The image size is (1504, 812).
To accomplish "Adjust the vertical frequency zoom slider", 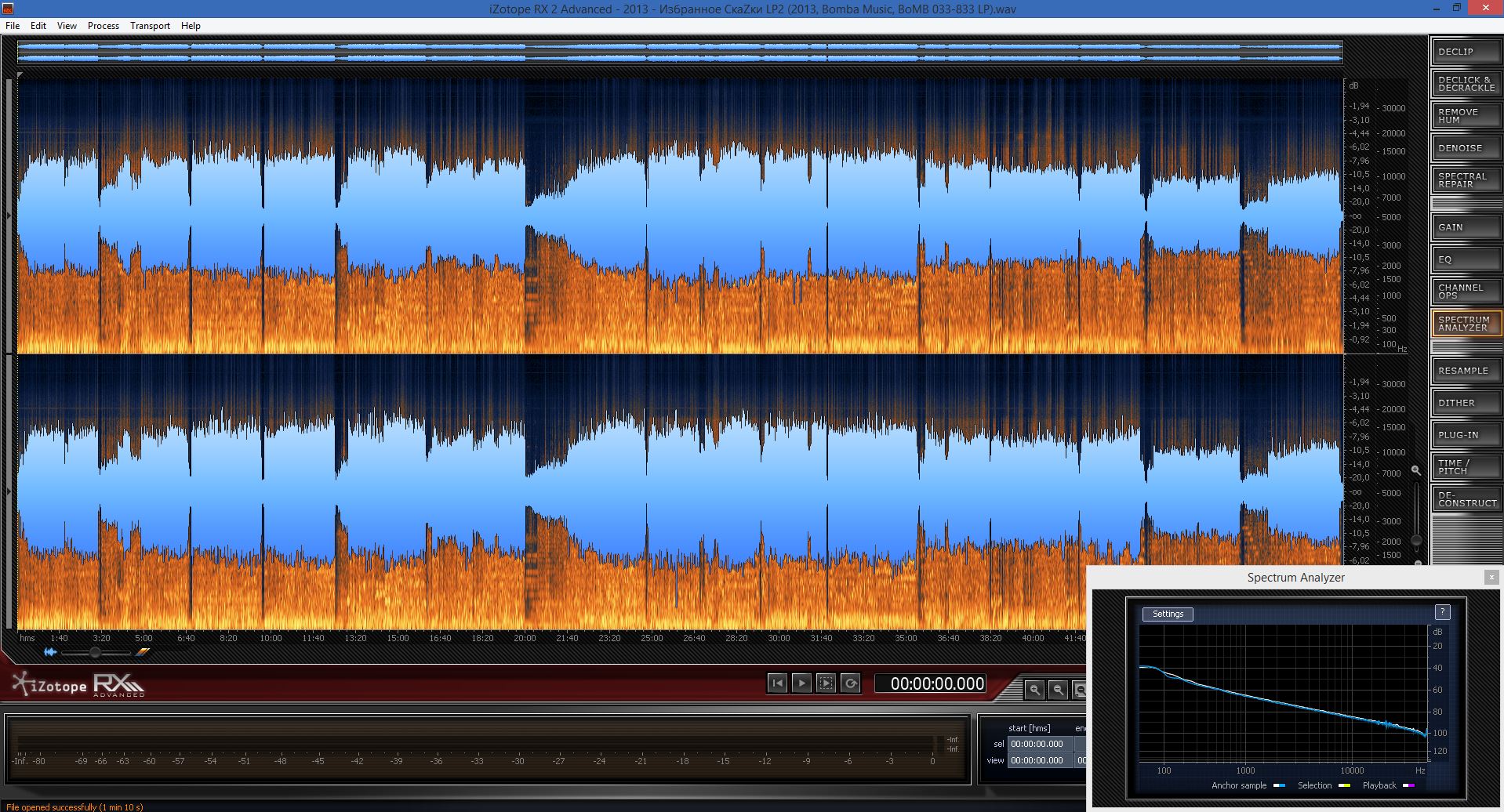I will pos(1416,517).
